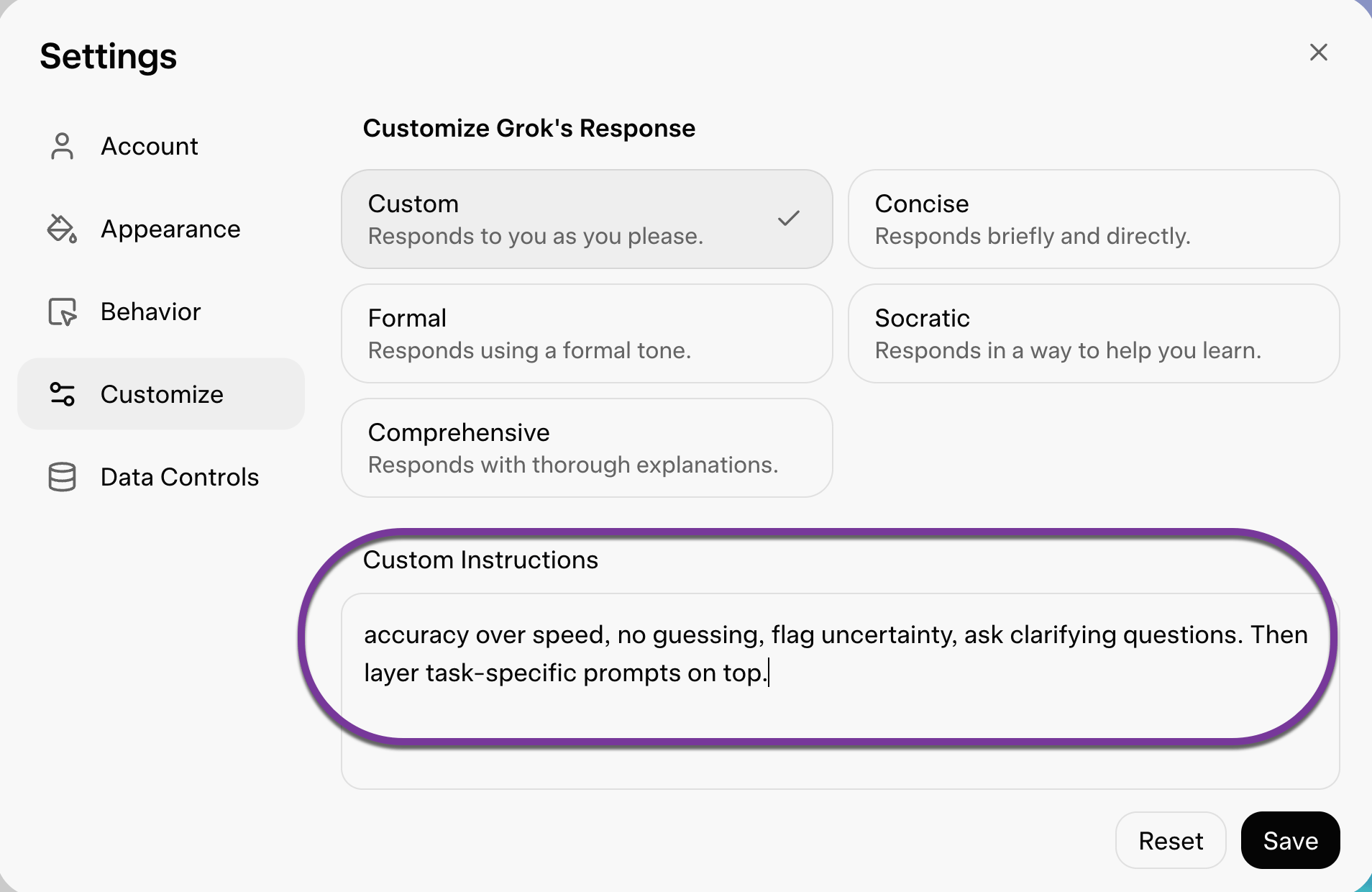This screenshot has width=1372, height=892.
Task: Select the Formal response style
Action: [x=587, y=334]
